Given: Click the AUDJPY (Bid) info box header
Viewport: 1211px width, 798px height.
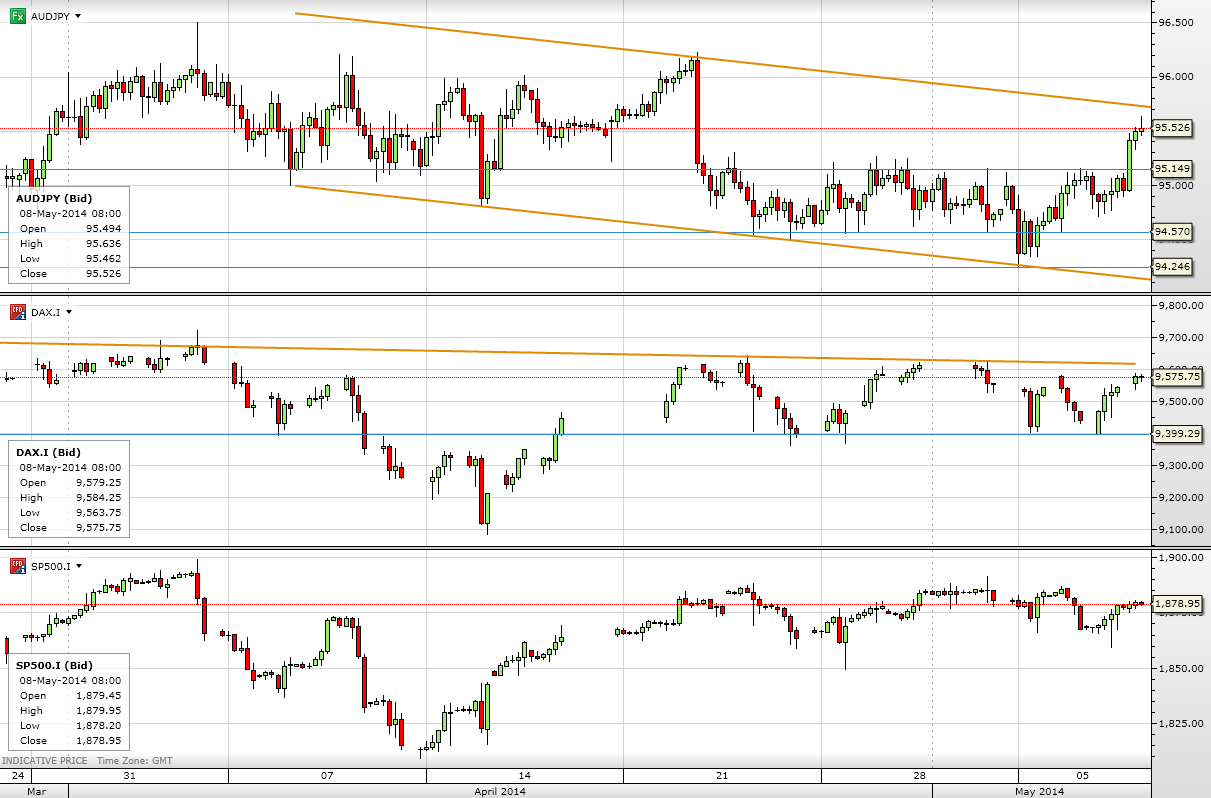Looking at the screenshot, I should tap(55, 198).
